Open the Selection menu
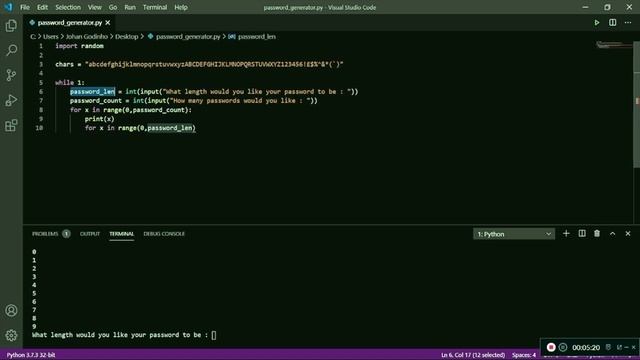The width and height of the screenshot is (640, 360). click(x=68, y=7)
